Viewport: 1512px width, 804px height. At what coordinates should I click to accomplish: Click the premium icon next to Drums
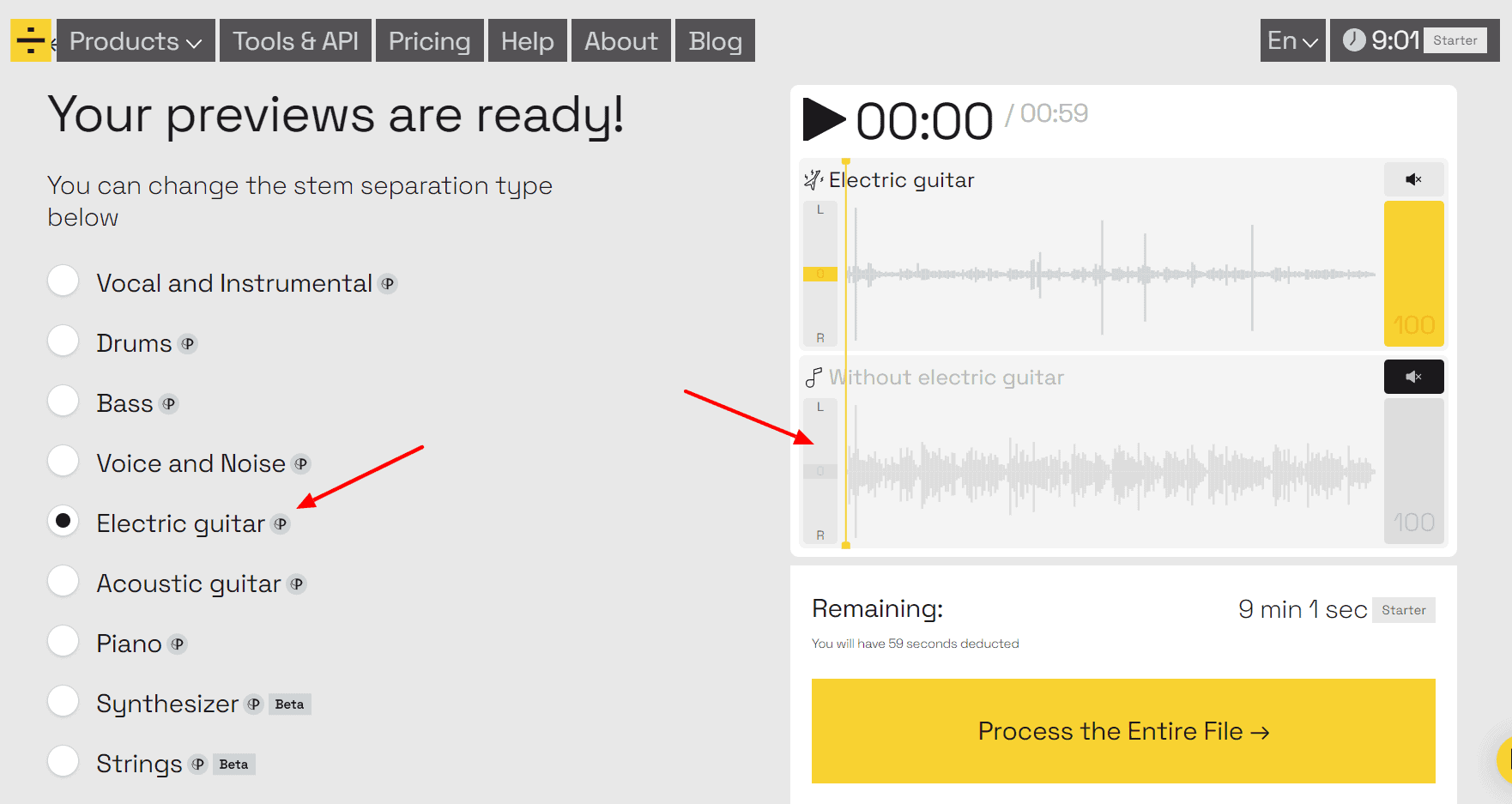click(x=188, y=344)
